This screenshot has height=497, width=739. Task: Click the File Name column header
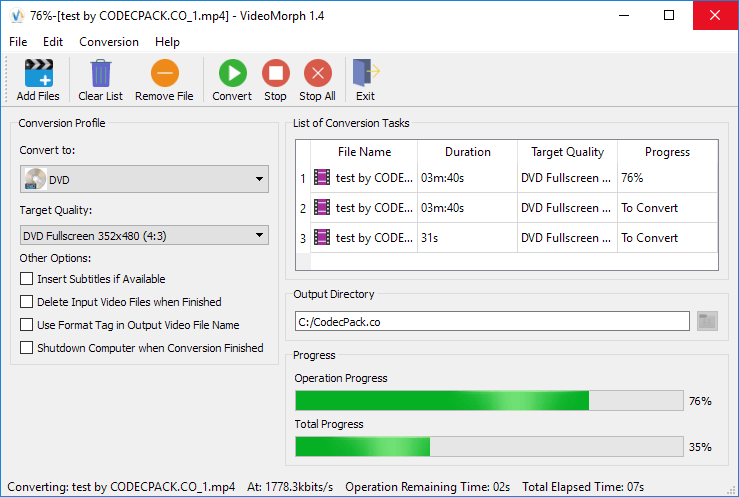(x=364, y=152)
